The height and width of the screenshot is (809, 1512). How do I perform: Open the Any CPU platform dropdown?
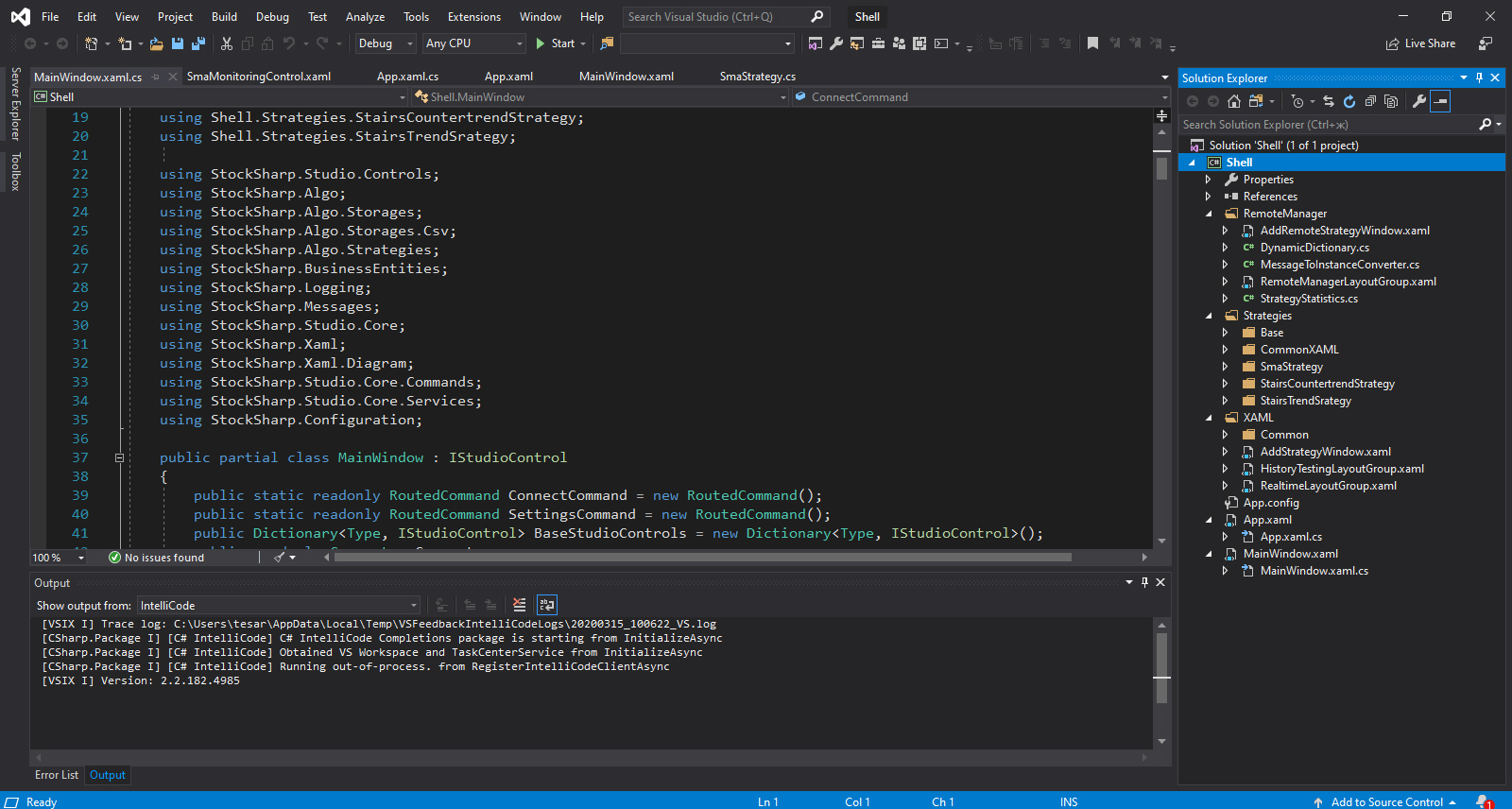point(474,43)
